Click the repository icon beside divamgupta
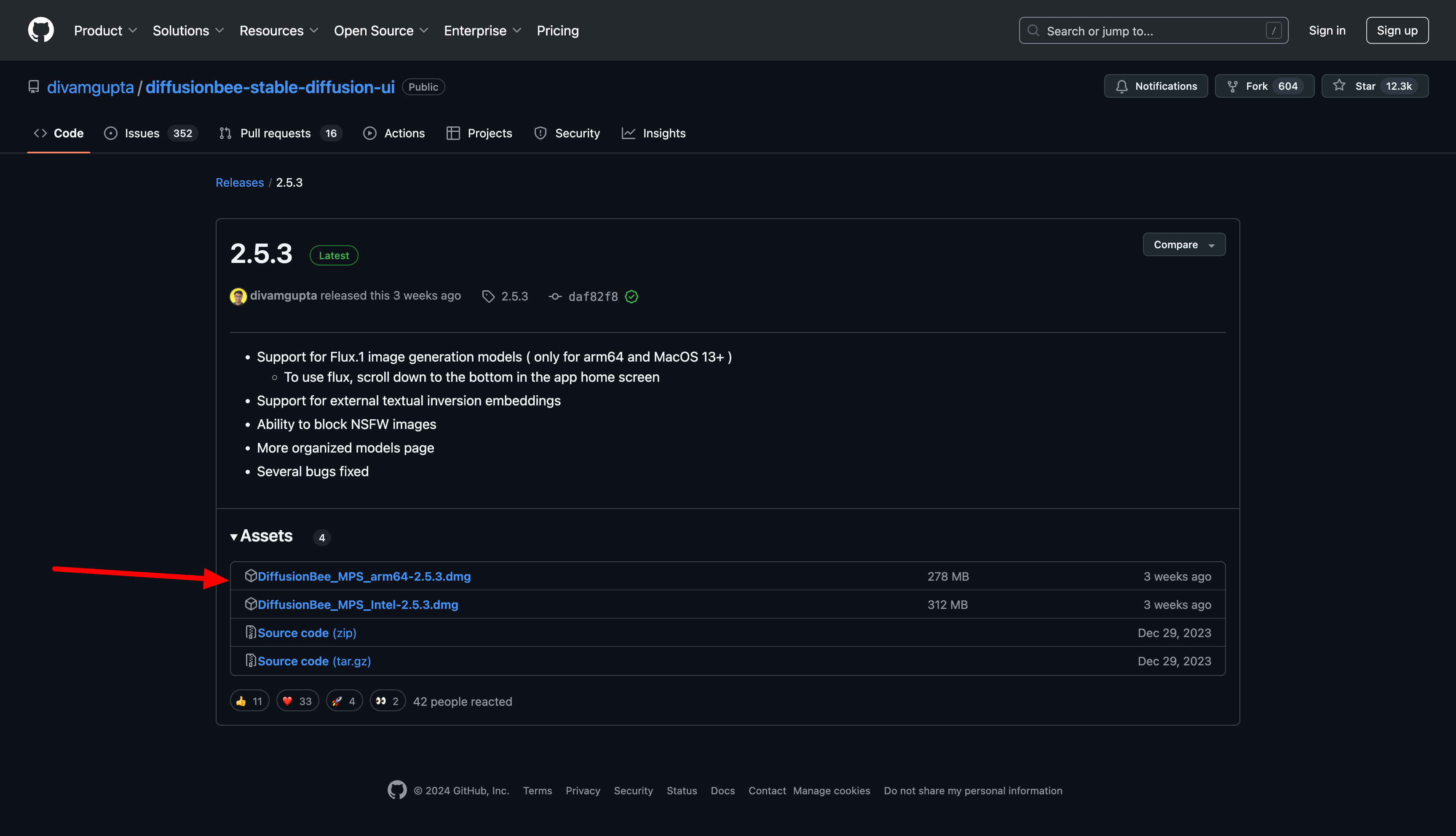The height and width of the screenshot is (836, 1456). click(x=34, y=87)
